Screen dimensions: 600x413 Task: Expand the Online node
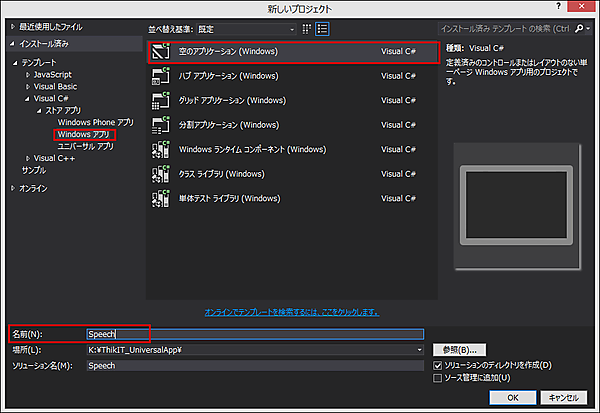pos(13,188)
